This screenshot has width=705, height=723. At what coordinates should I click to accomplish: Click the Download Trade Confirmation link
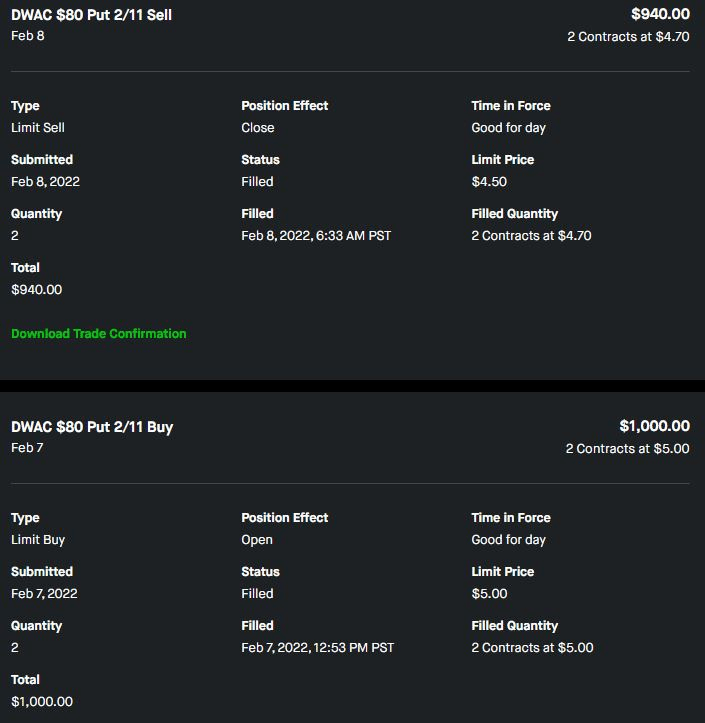pos(98,334)
